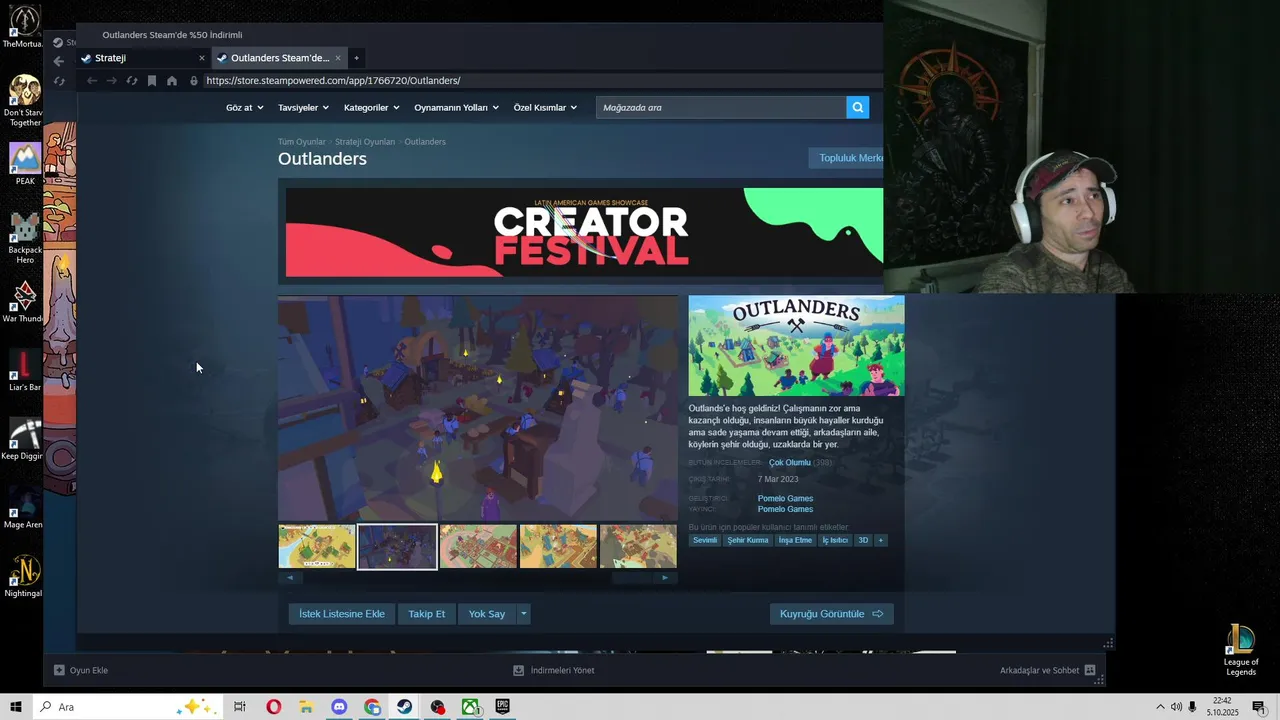
Task: Open the PEAK desktop shortcut
Action: click(25, 163)
